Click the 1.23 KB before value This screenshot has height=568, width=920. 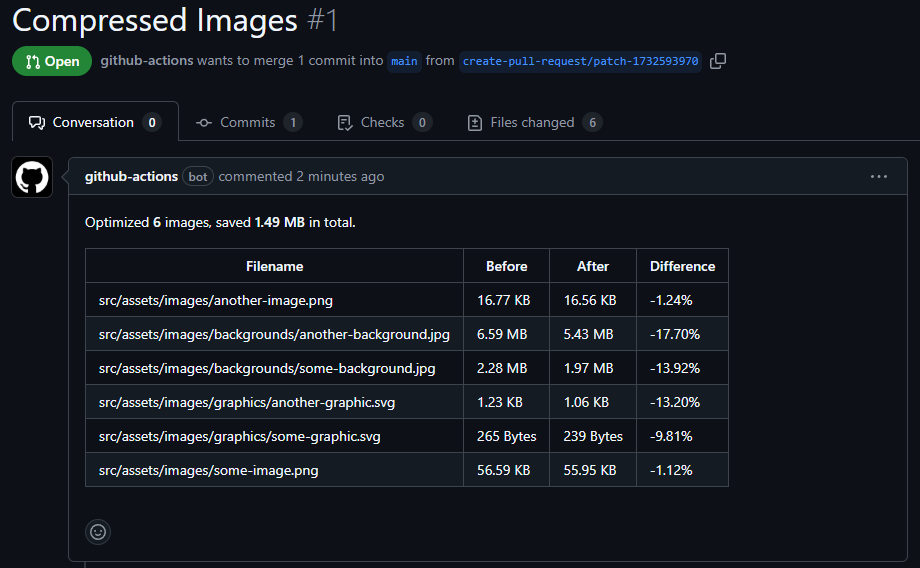(499, 402)
